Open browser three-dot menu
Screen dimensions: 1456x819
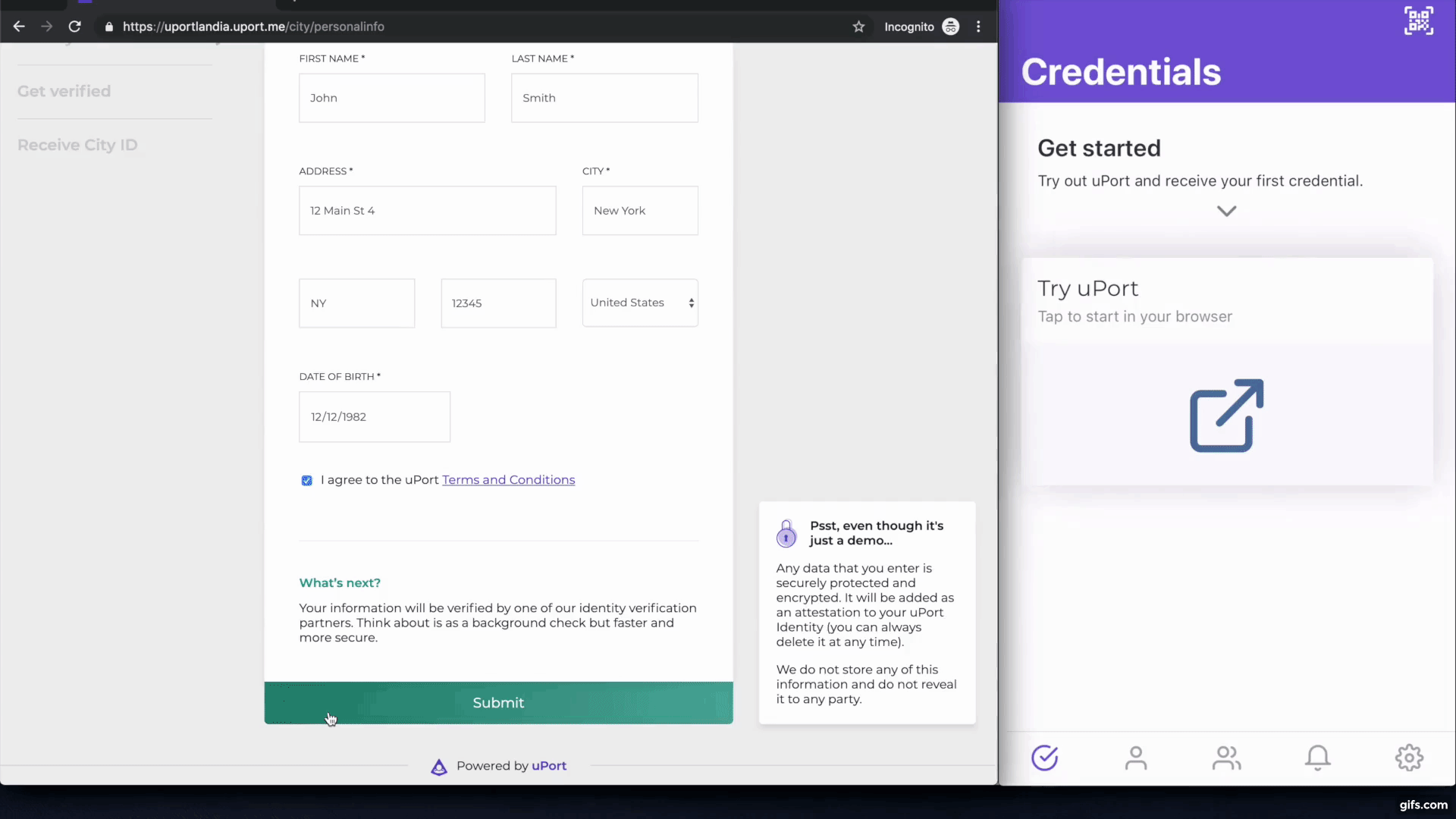[x=978, y=27]
